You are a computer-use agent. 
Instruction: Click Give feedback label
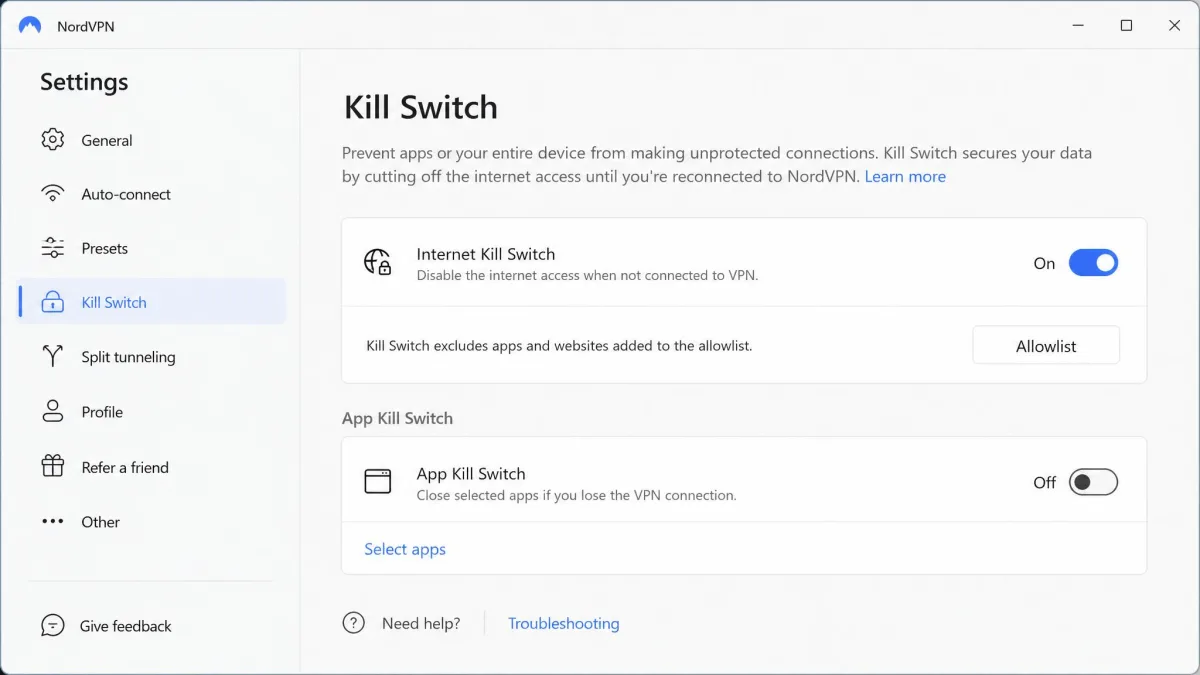point(126,626)
